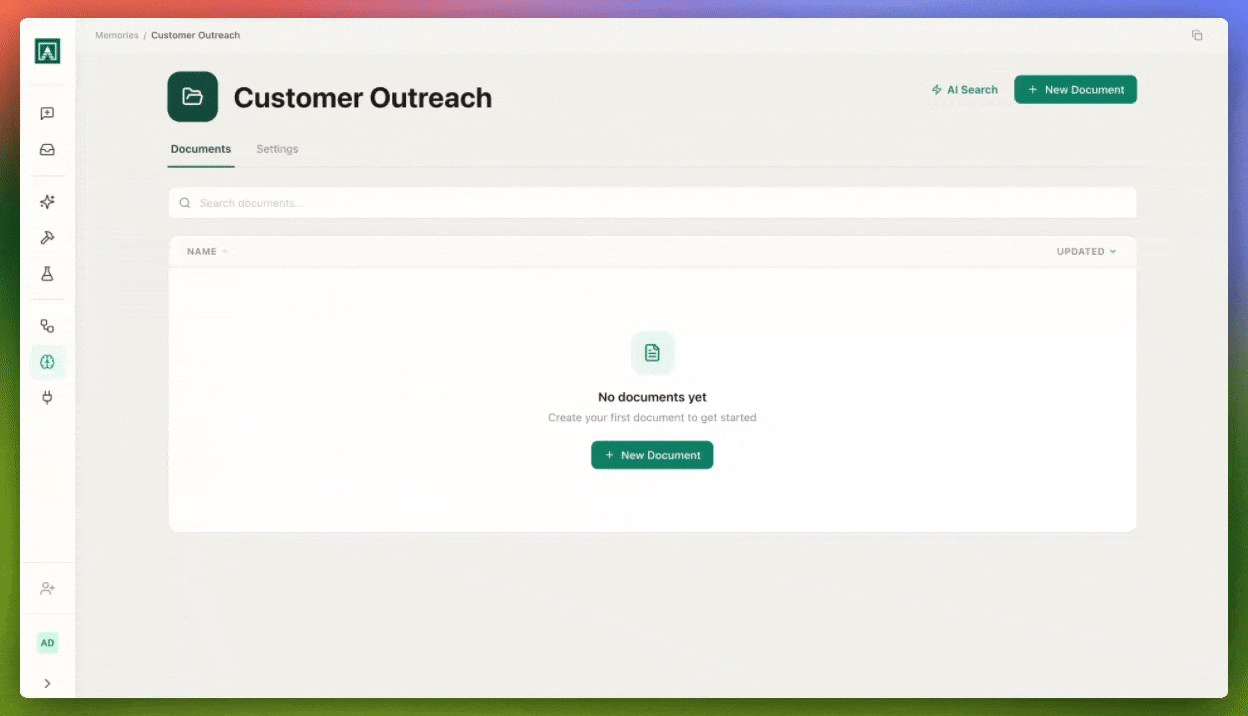Open AI Search

pos(965,90)
